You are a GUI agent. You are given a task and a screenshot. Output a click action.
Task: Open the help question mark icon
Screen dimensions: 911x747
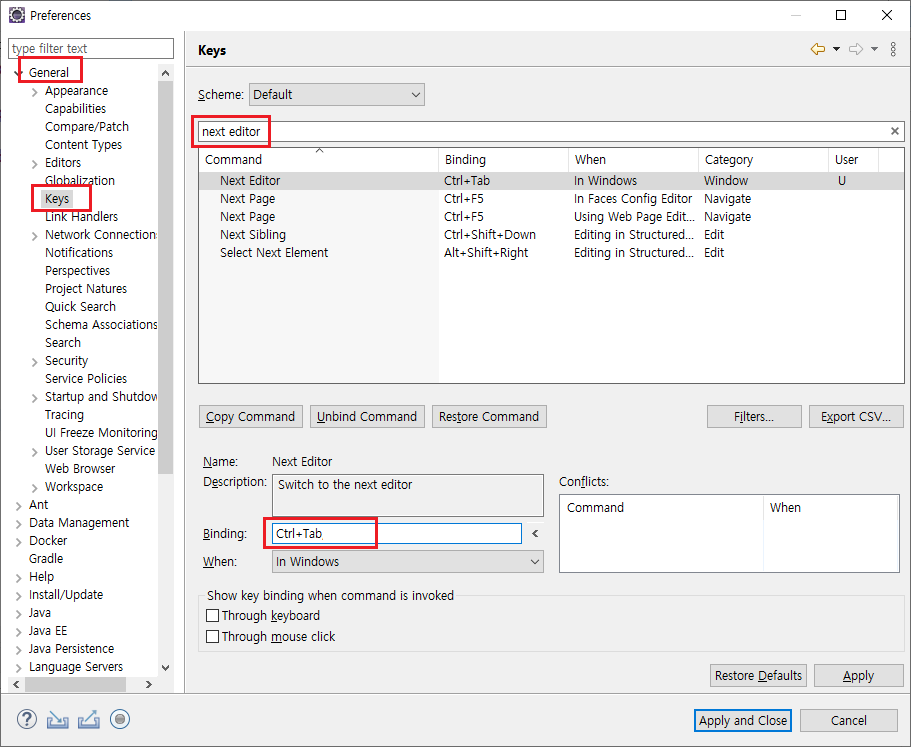click(x=27, y=719)
